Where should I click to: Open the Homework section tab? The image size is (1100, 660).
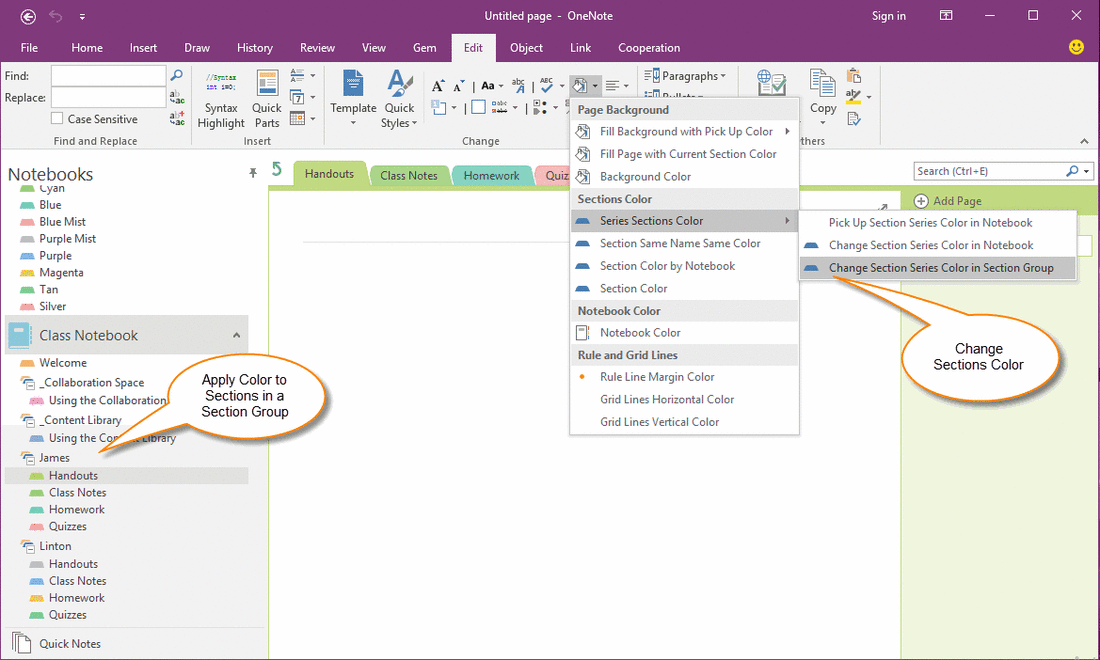491,175
